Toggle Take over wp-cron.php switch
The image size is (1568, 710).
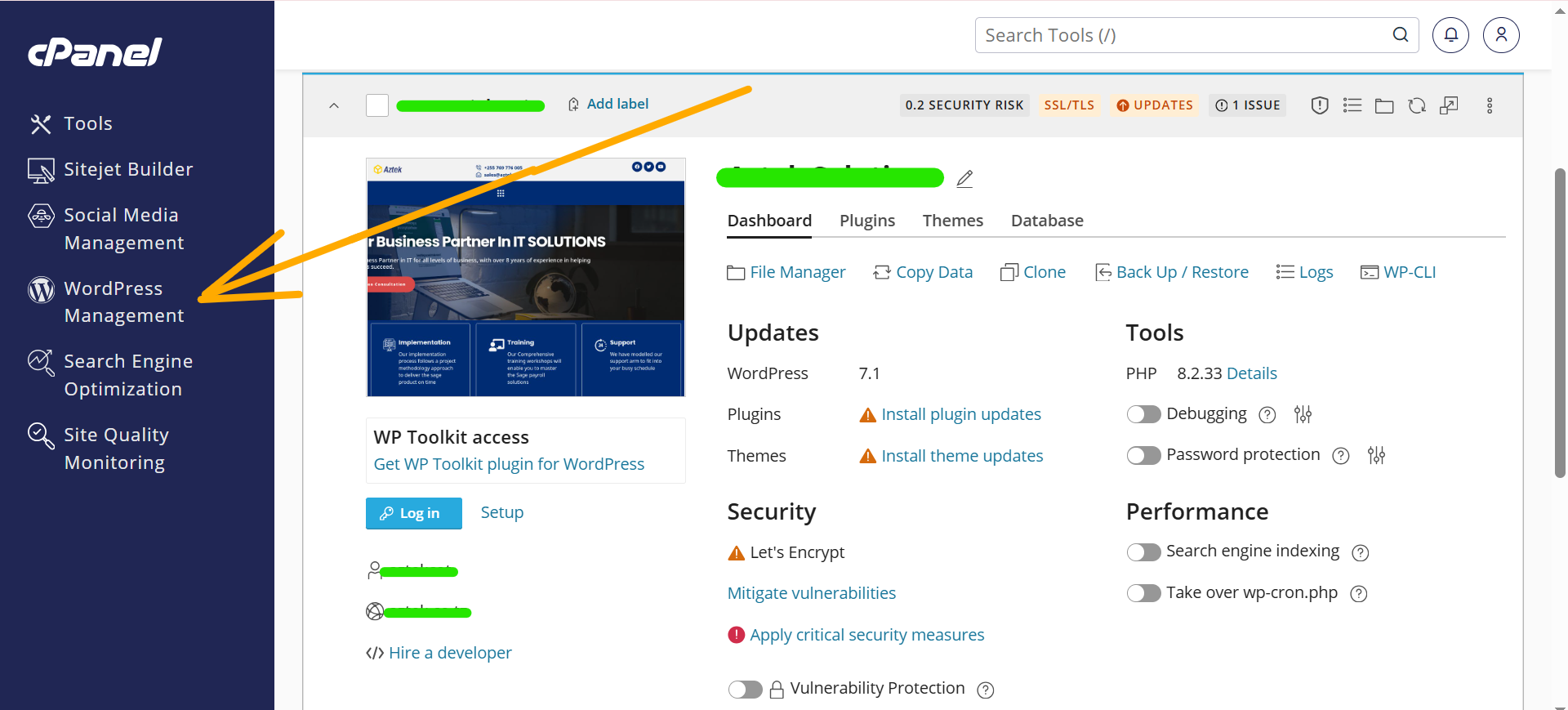click(x=1143, y=593)
